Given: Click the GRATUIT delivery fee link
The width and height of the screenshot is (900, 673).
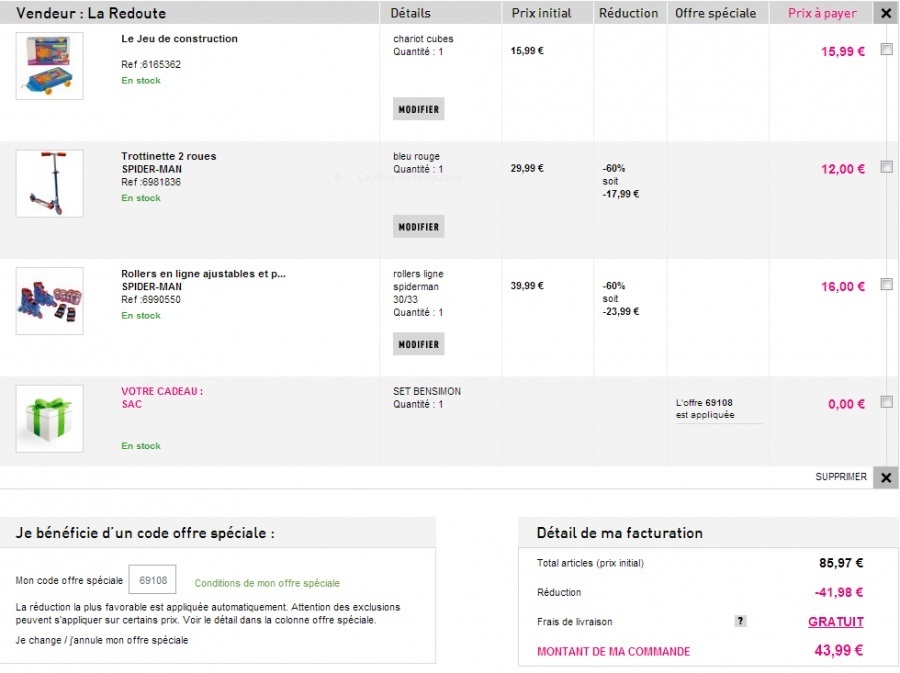Looking at the screenshot, I should tap(835, 622).
